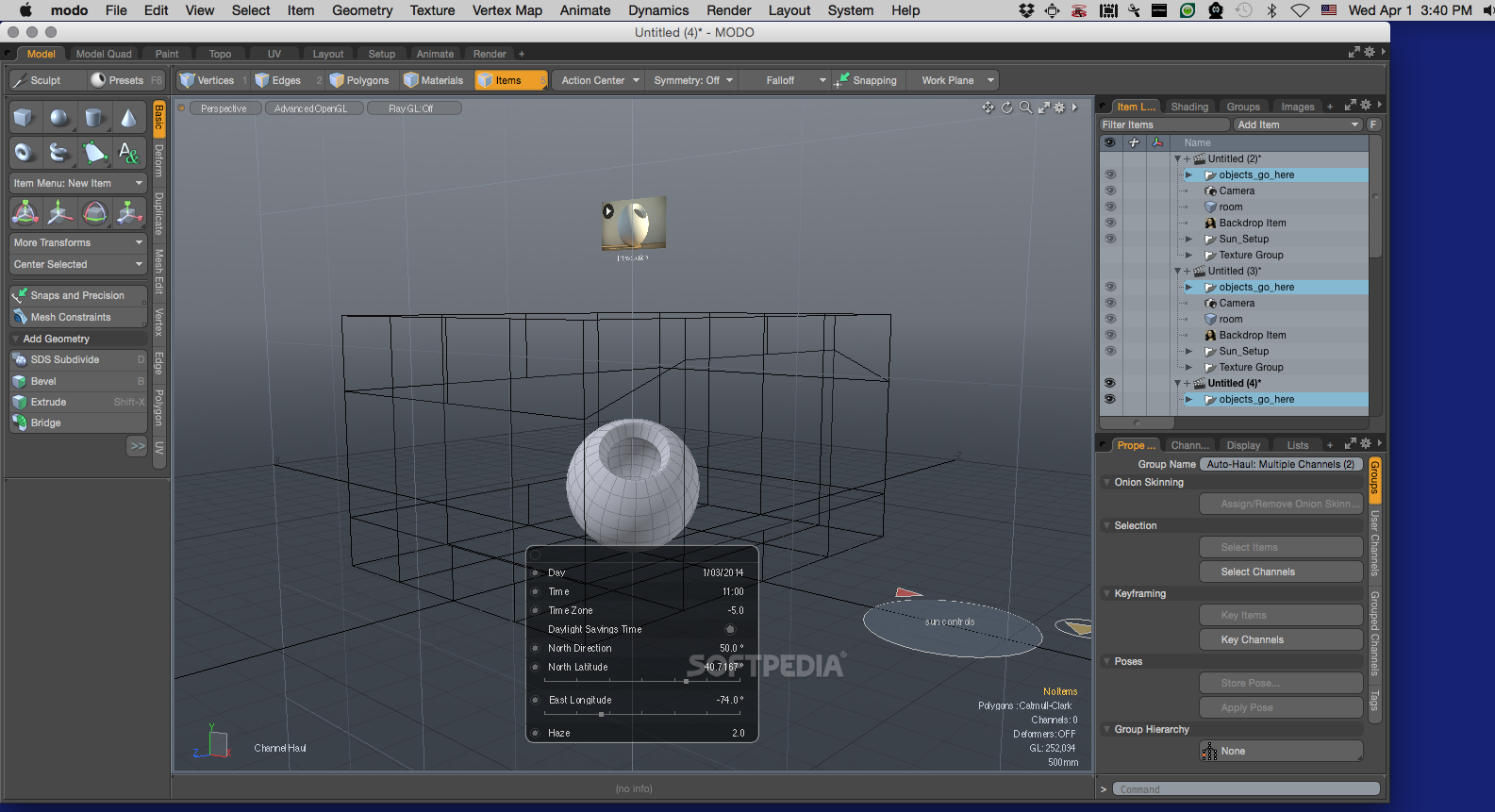Viewport: 1495px width, 812px height.
Task: Switch to the Deform vertical tab
Action: [159, 160]
